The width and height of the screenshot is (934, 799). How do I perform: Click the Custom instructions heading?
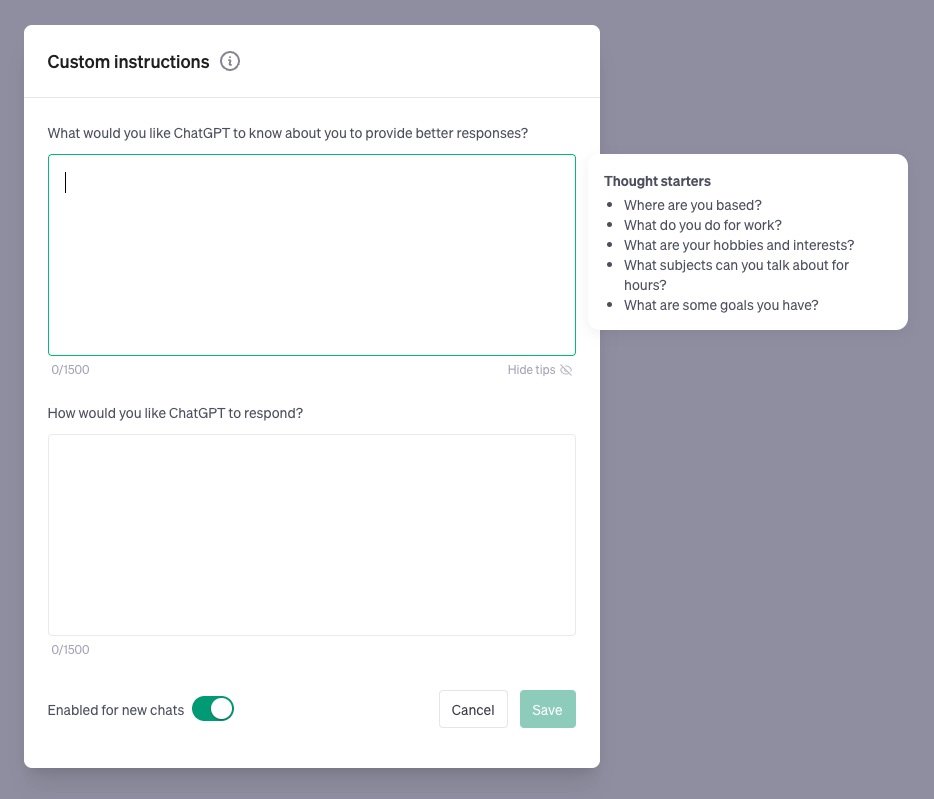pos(128,62)
